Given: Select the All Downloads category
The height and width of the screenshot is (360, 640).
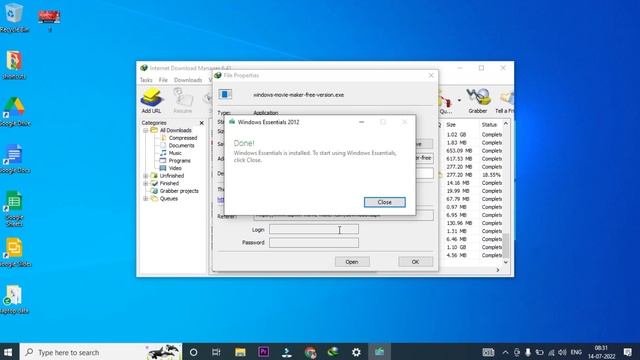Looking at the screenshot, I should tap(176, 131).
